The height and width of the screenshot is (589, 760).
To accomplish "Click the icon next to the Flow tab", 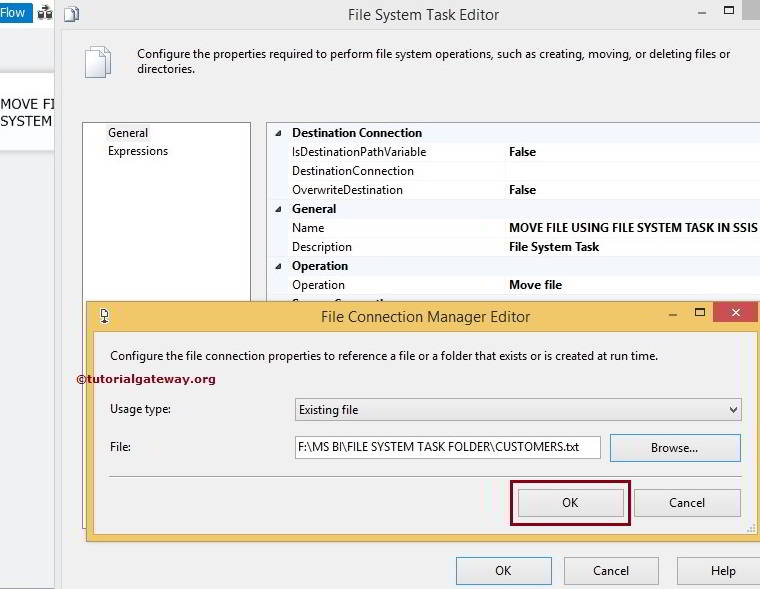I will (45, 13).
